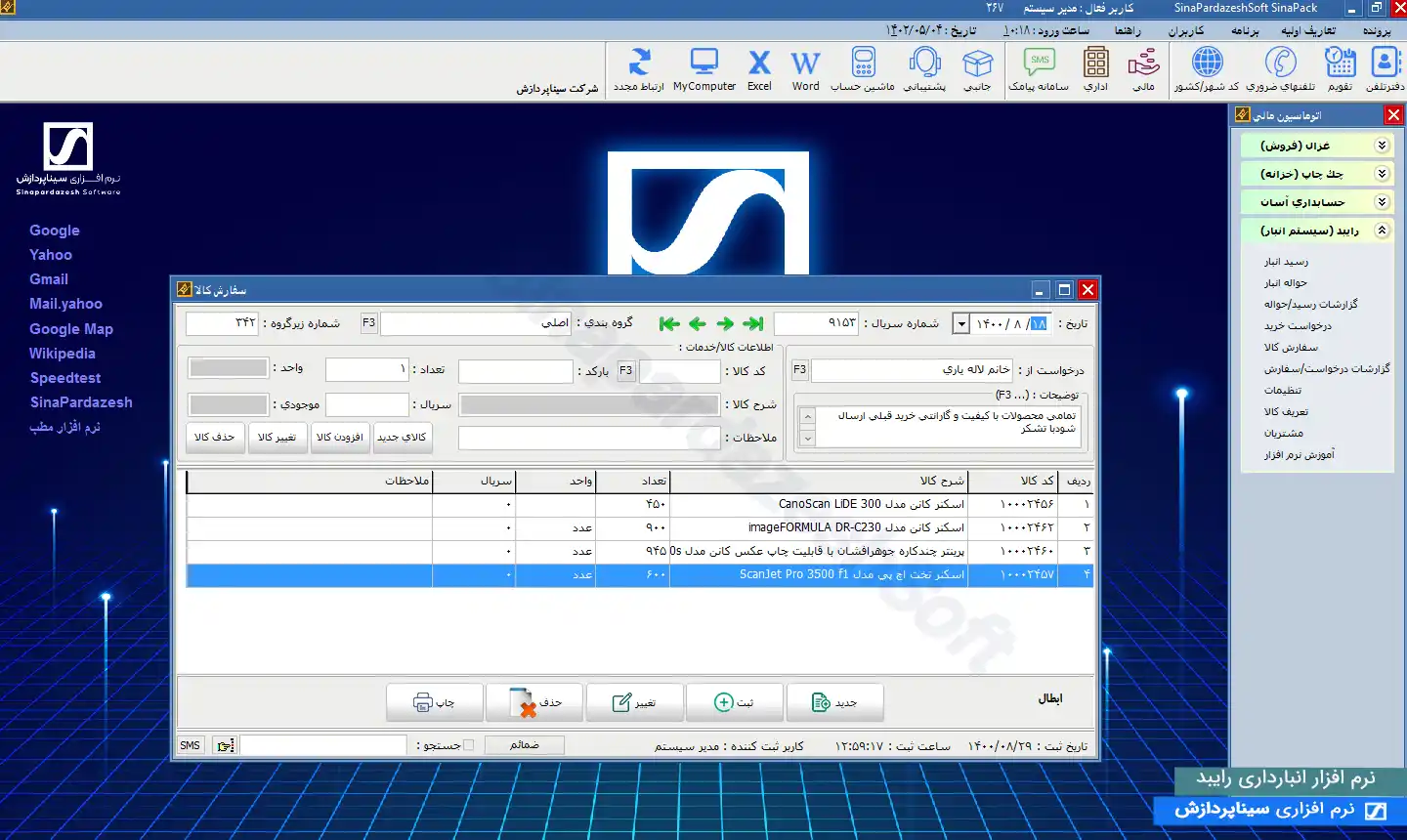Click the کالای جدید button
The width and height of the screenshot is (1407, 840).
click(x=402, y=437)
